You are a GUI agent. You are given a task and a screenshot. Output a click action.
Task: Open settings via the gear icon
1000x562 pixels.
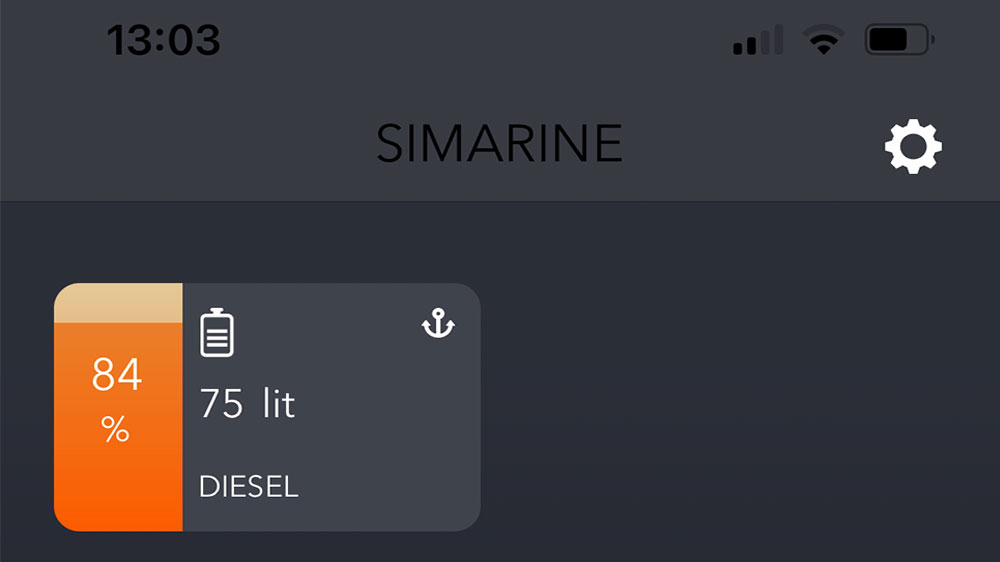[x=913, y=147]
